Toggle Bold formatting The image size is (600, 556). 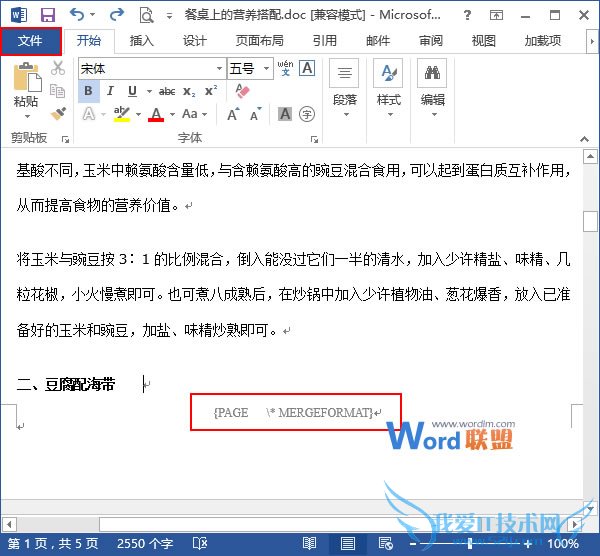(88, 91)
